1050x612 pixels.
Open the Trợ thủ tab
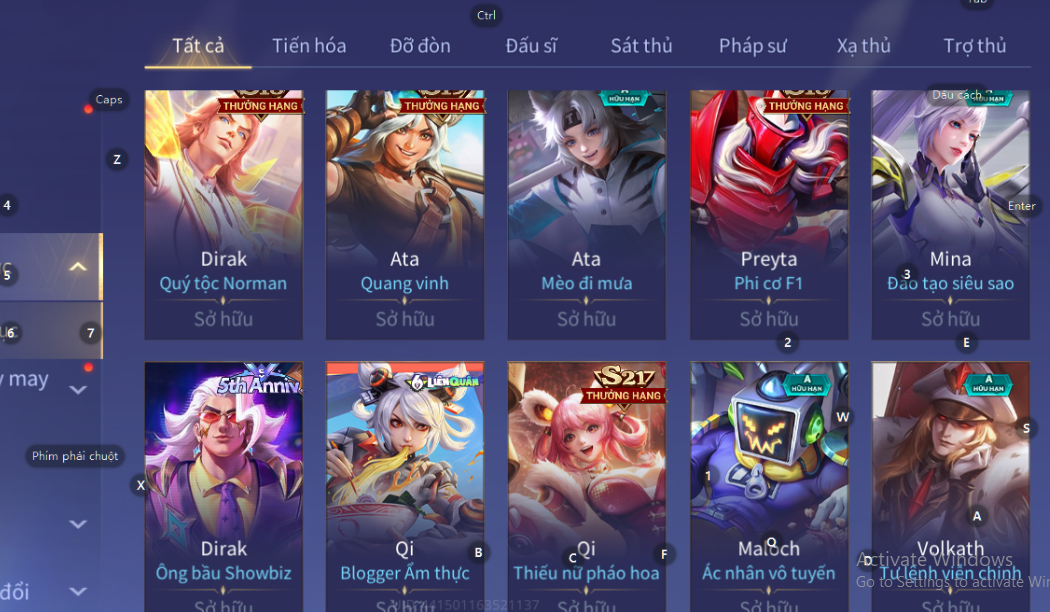[974, 46]
